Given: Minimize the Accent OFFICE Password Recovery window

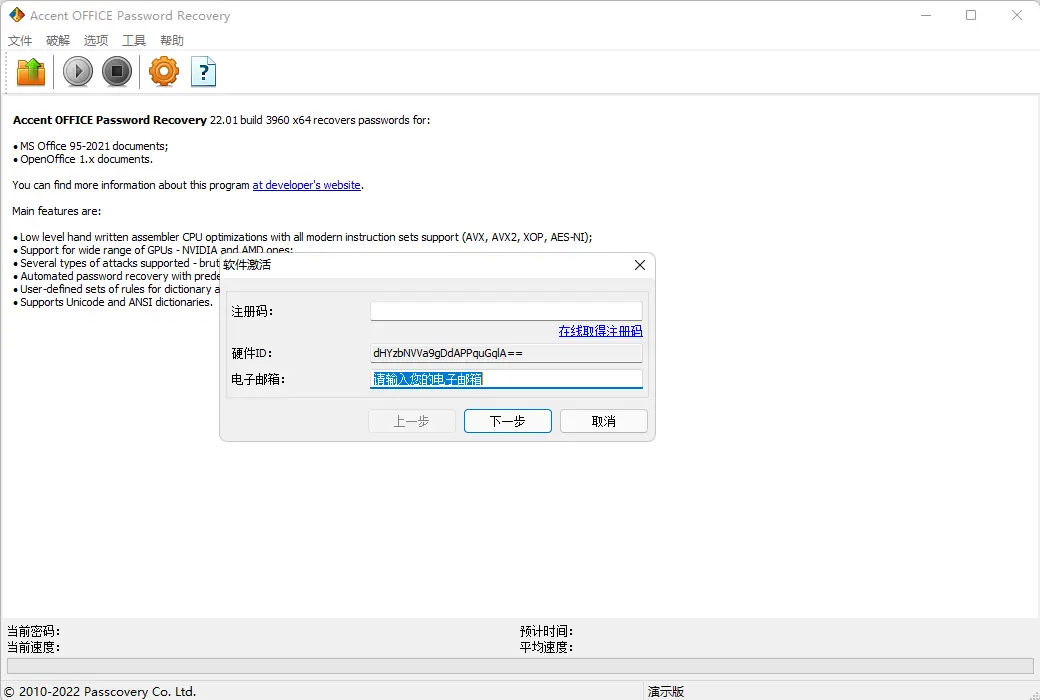Looking at the screenshot, I should [x=926, y=15].
